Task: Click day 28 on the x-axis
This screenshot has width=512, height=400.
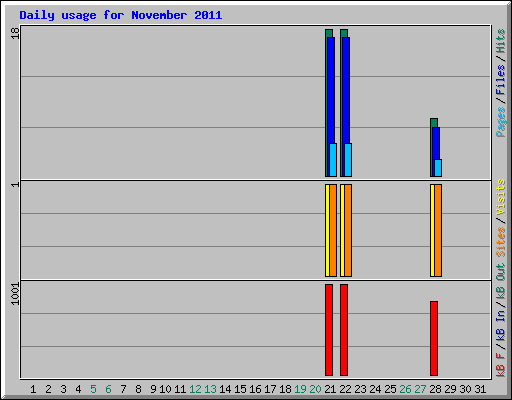Action: (435, 389)
